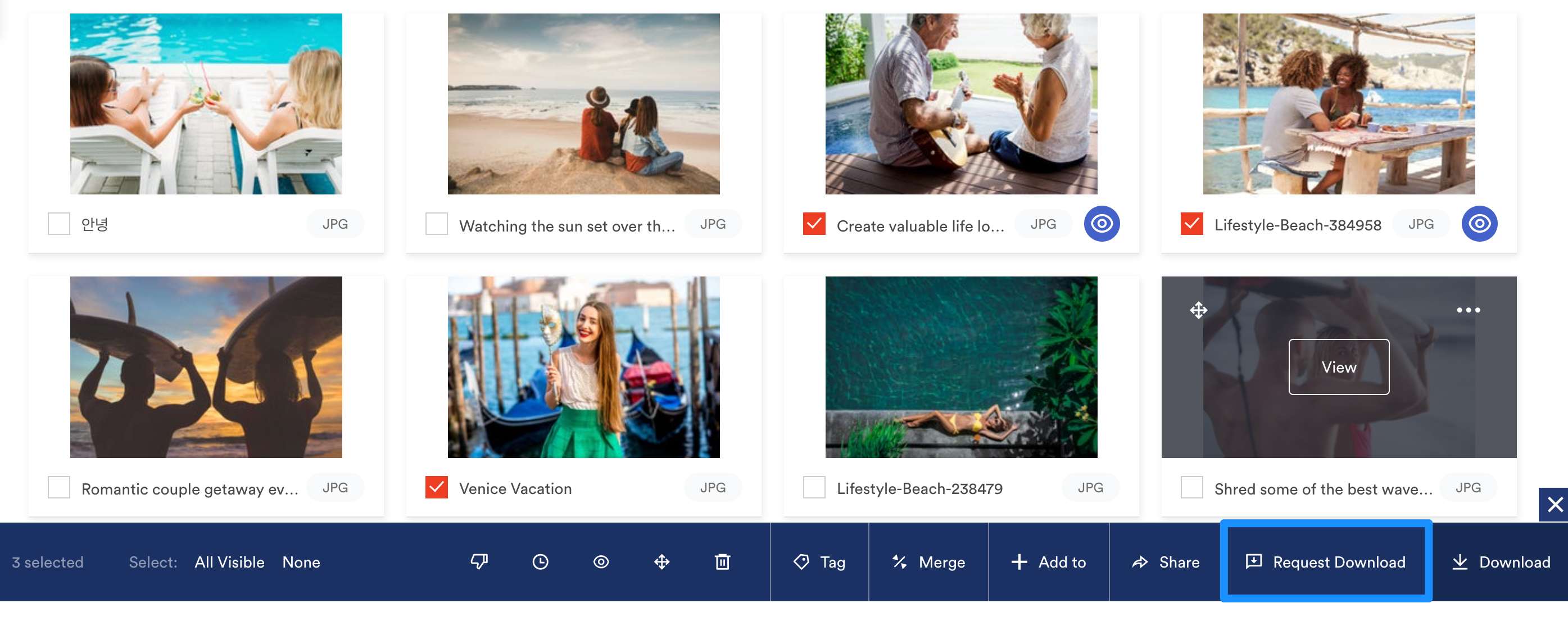Open the woman sunbathing by pool thumbnail
This screenshot has width=1568, height=626.
pyautogui.click(x=961, y=367)
